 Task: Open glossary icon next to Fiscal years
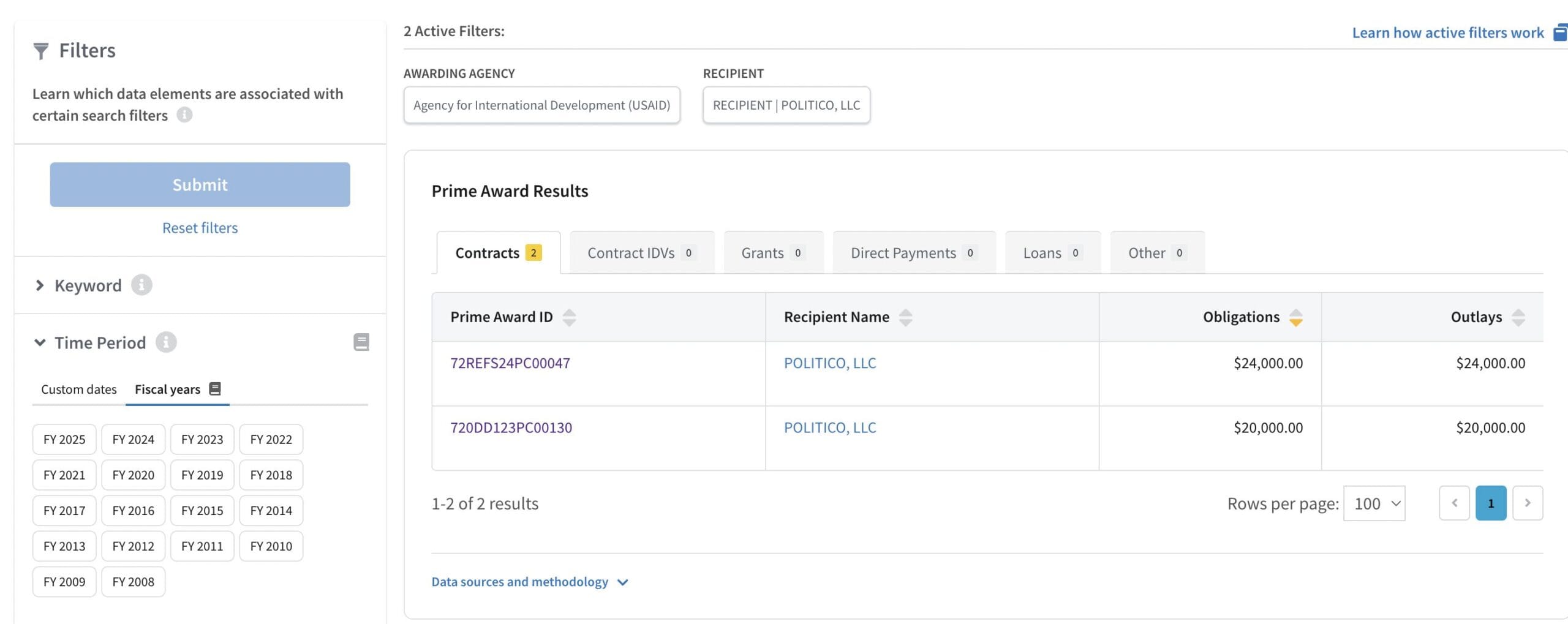pos(215,389)
